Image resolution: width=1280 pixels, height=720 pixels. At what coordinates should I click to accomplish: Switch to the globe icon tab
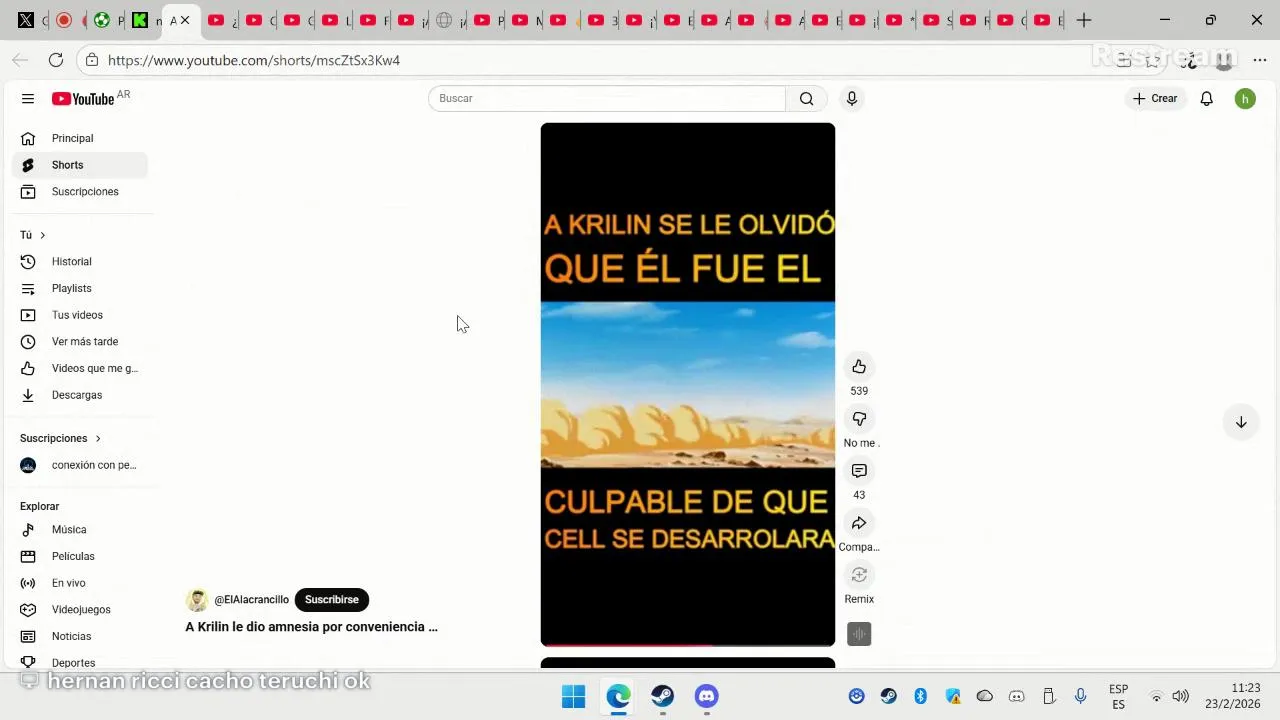(x=444, y=20)
